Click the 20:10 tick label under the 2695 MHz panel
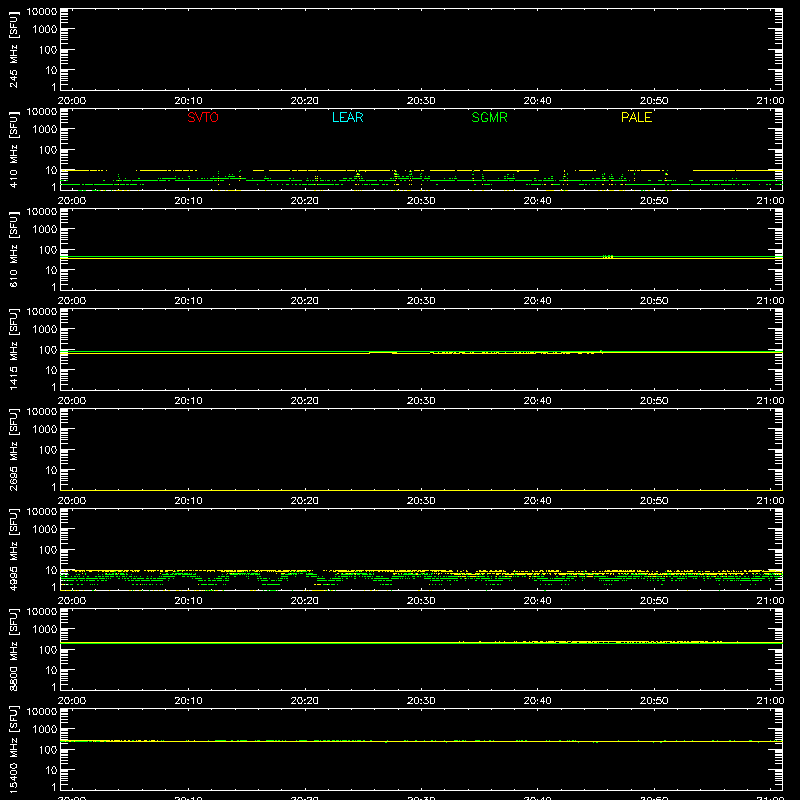 click(188, 501)
